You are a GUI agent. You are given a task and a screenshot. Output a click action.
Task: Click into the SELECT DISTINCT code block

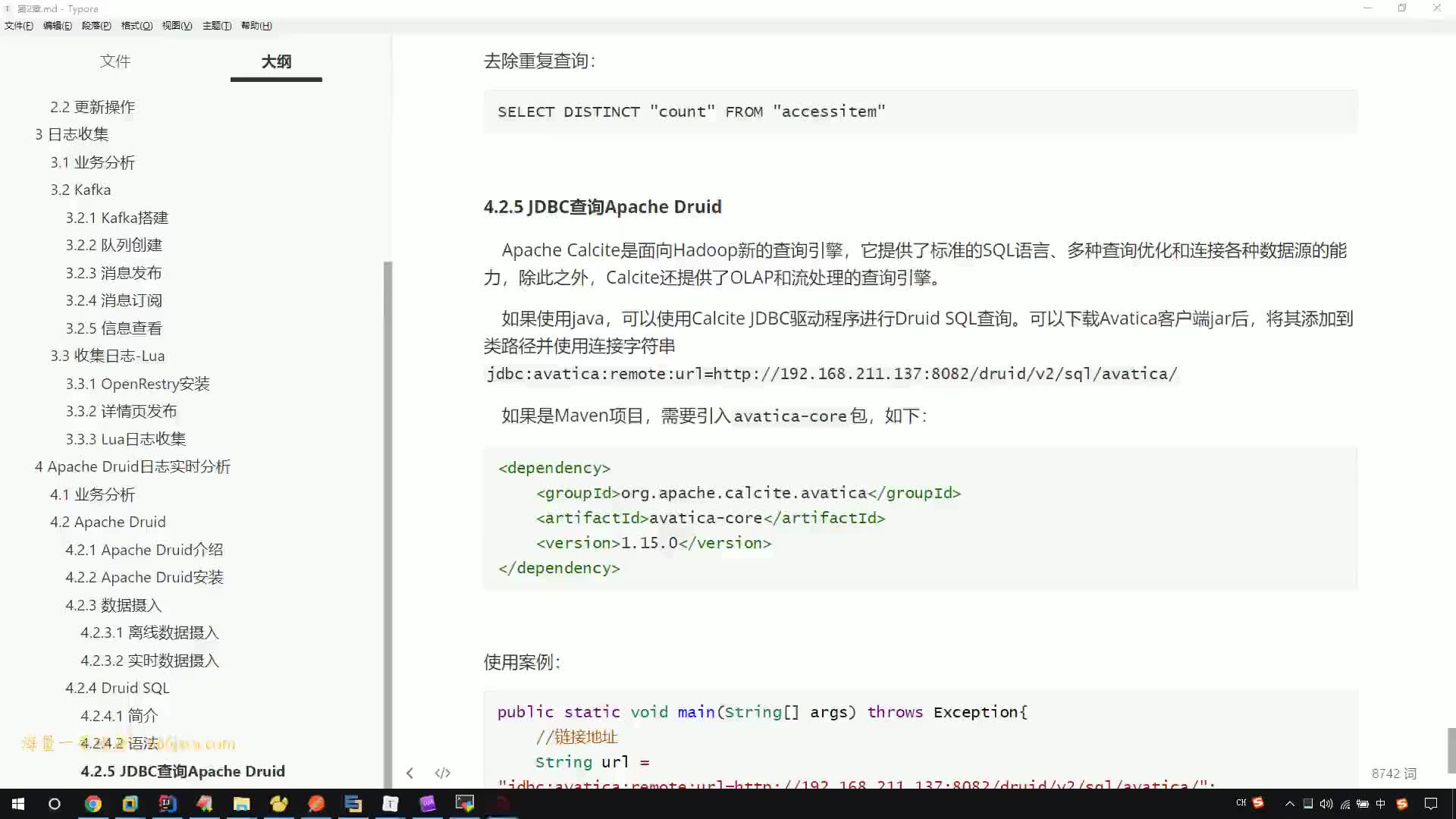click(x=920, y=111)
